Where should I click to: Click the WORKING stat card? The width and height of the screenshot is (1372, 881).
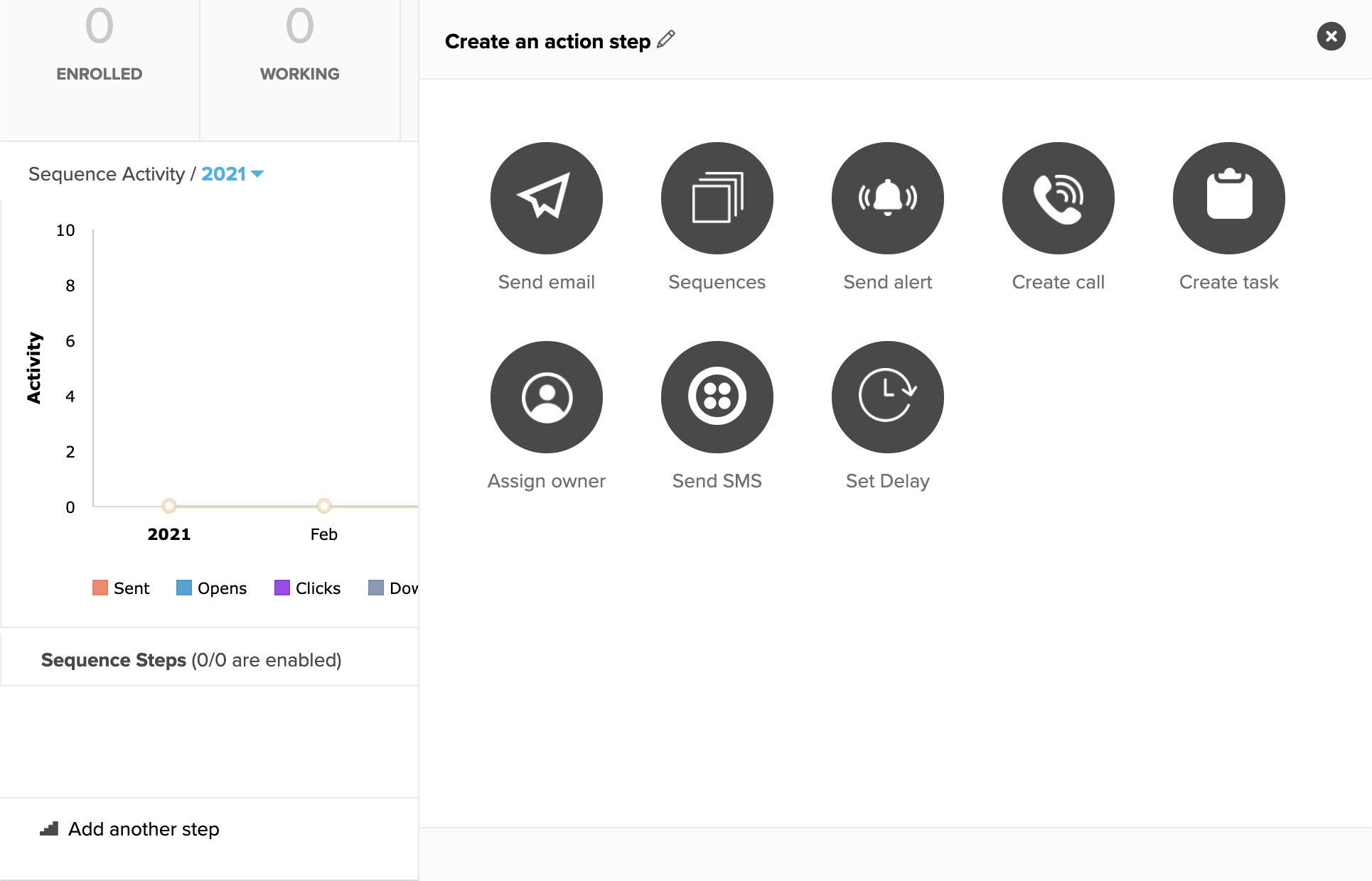300,70
